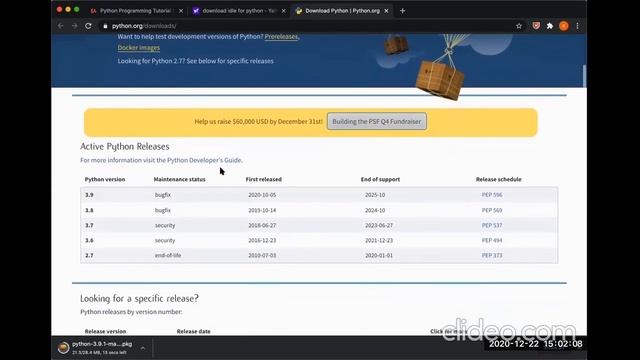Click the browser back arrow
The image size is (640, 360).
(61, 26)
